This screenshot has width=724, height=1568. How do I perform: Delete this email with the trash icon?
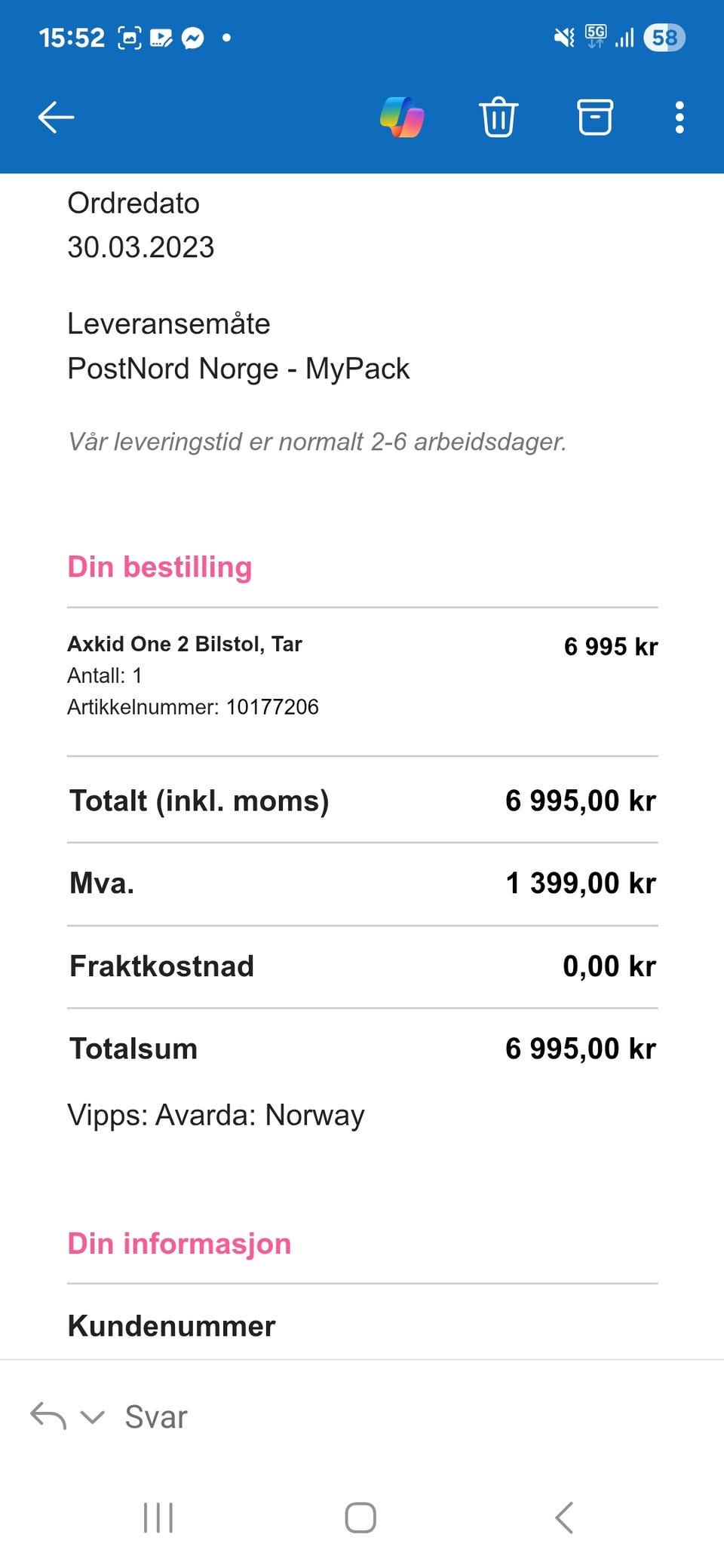(498, 118)
